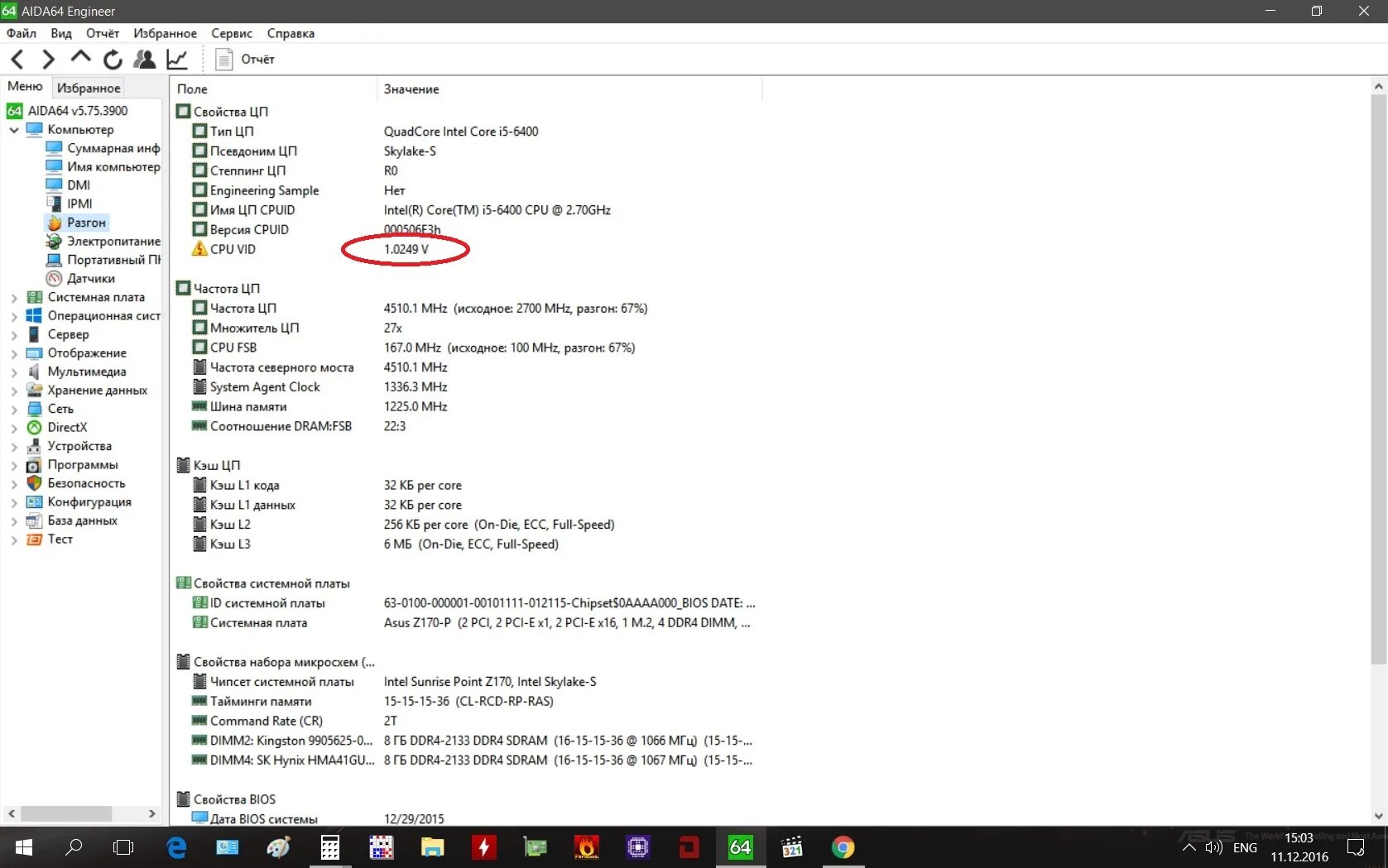Screen dimensions: 1388x868
Task: Collapse the Компьютер tree node
Action: (x=14, y=130)
